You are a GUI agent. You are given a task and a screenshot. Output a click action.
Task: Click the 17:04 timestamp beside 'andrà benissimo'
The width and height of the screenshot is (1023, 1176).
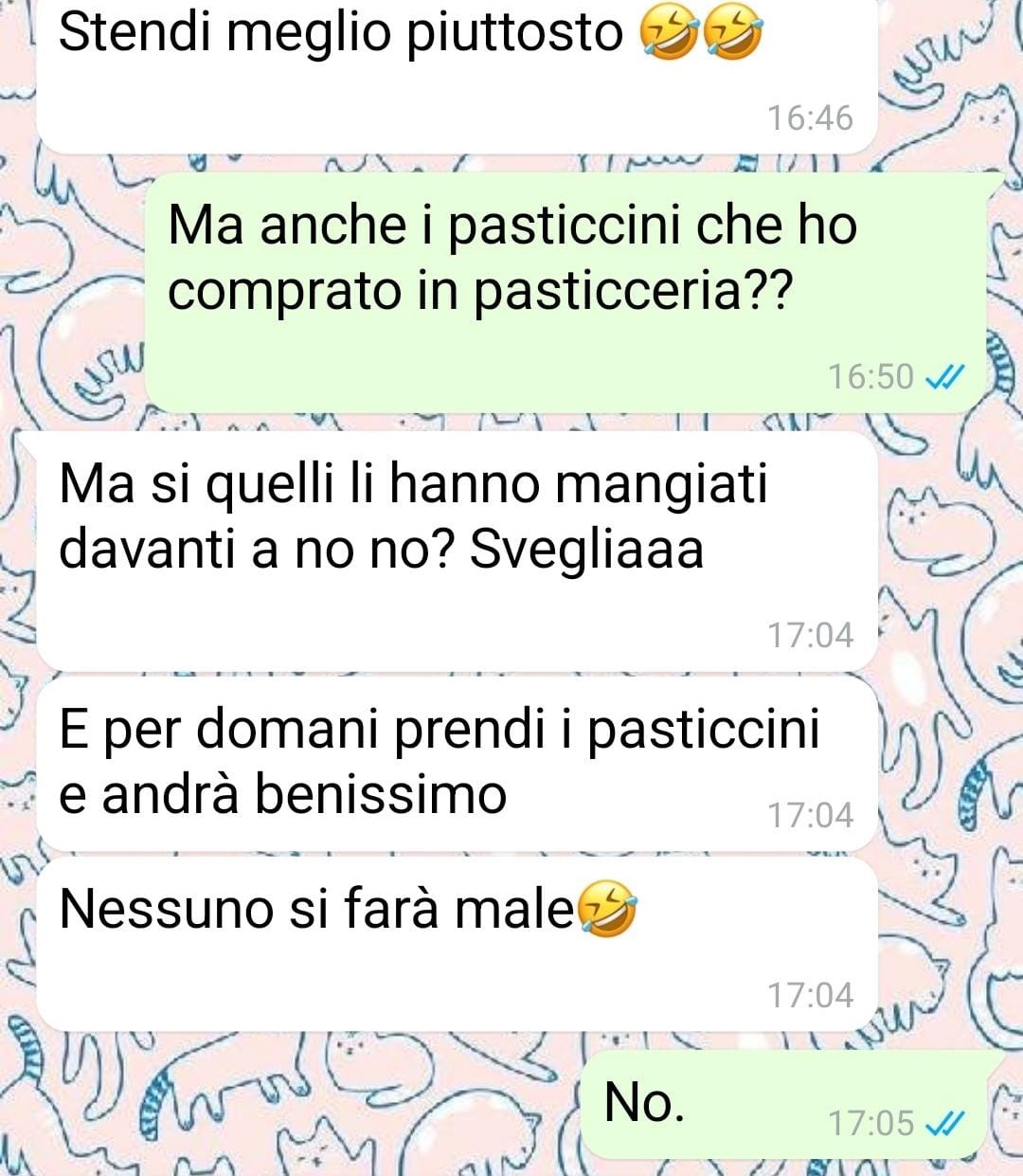pos(810,815)
